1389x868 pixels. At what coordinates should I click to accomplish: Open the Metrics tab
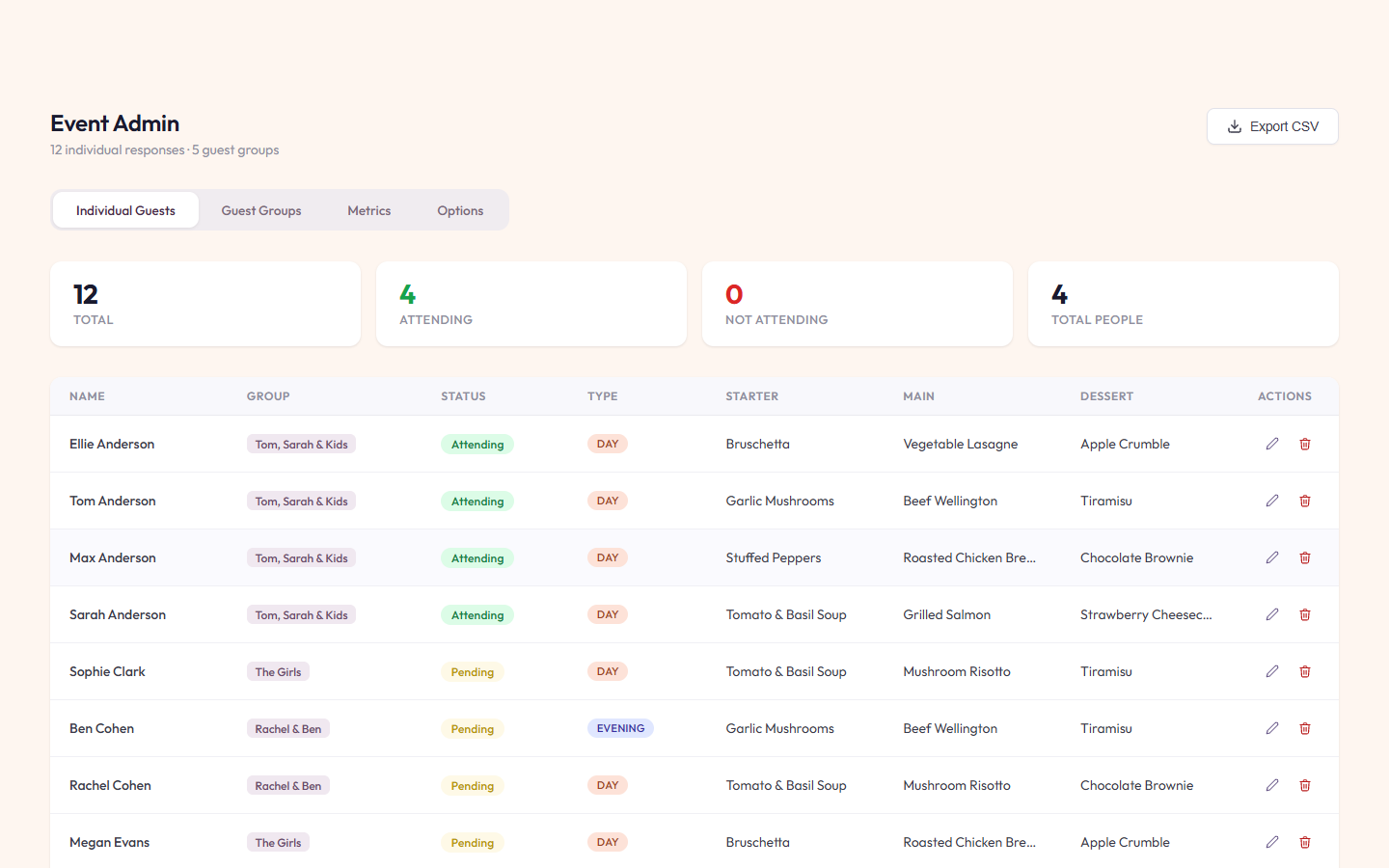pyautogui.click(x=369, y=210)
